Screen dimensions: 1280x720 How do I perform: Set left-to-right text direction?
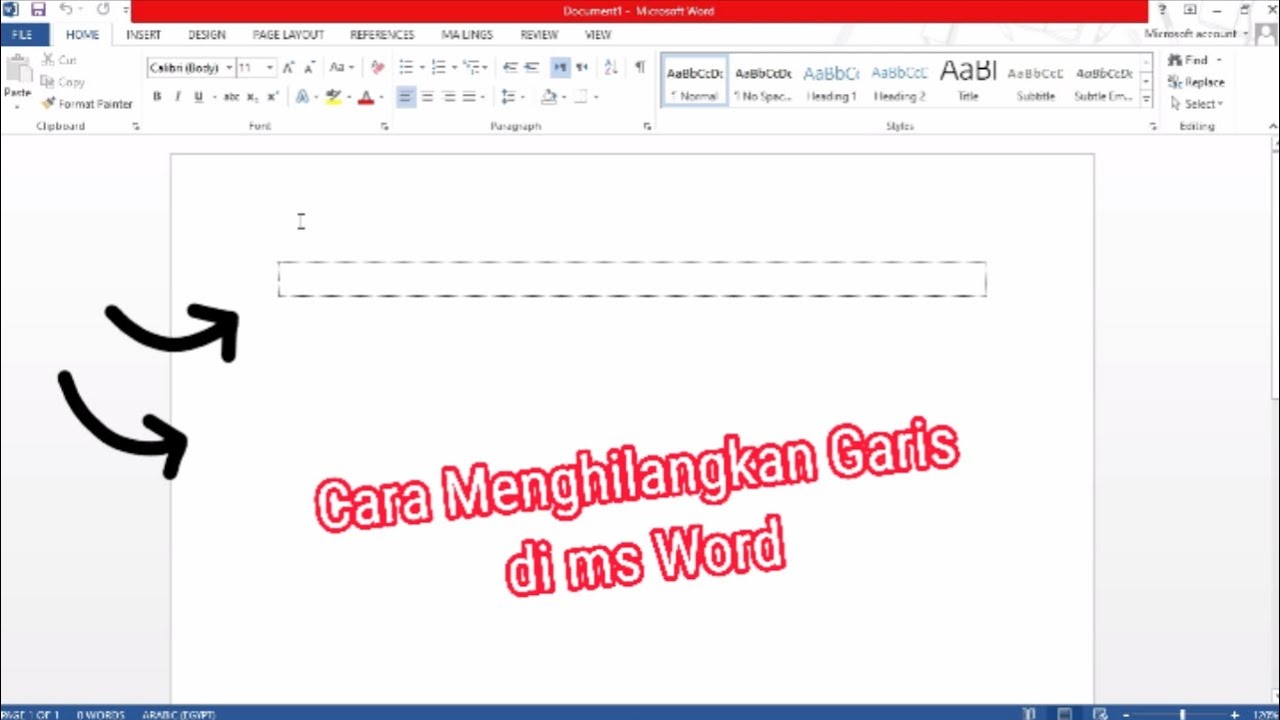[x=560, y=68]
